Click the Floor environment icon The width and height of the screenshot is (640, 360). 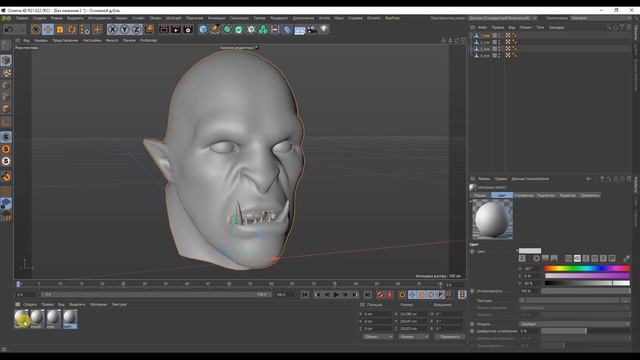click(300, 30)
